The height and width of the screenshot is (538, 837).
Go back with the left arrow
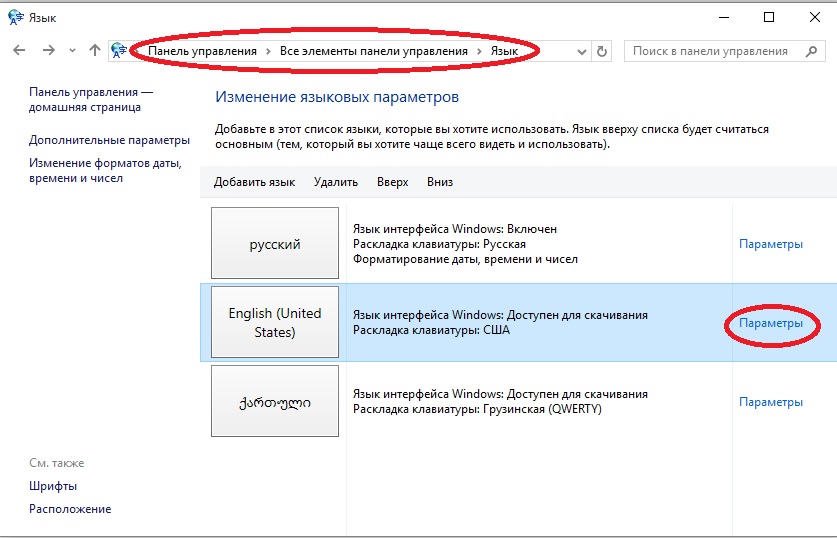(19, 50)
